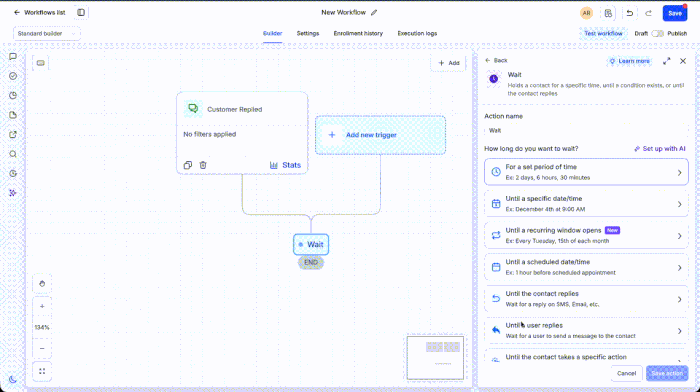Save the workflow

tap(675, 13)
